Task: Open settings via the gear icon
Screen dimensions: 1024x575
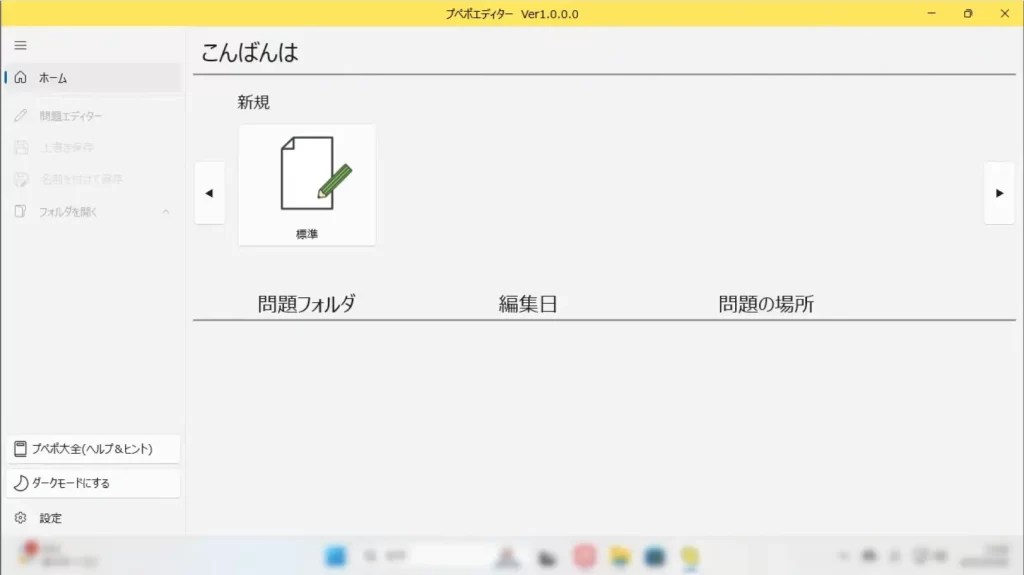Action: coord(20,518)
